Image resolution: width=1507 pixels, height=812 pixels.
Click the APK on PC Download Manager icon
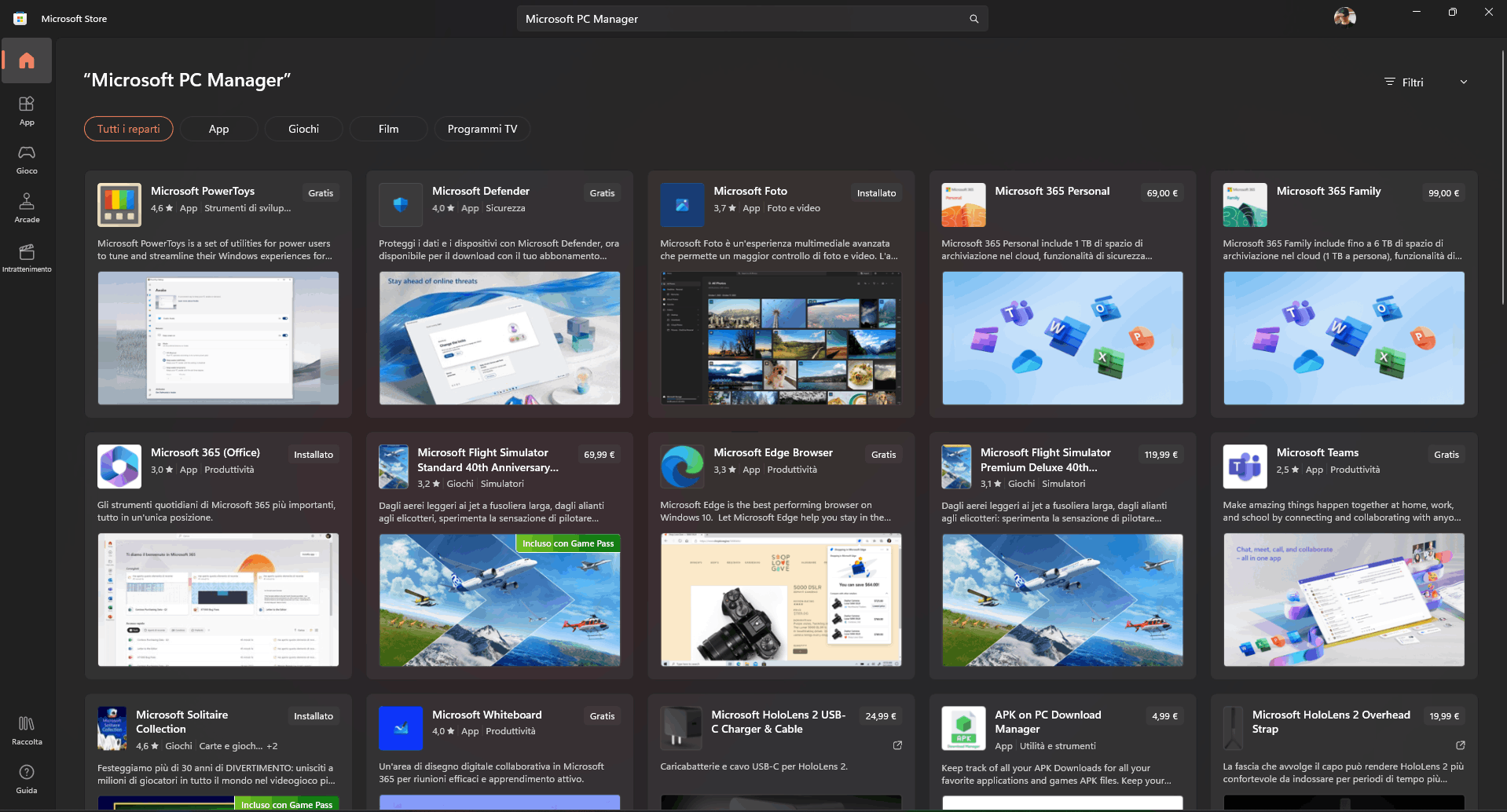pos(963,728)
